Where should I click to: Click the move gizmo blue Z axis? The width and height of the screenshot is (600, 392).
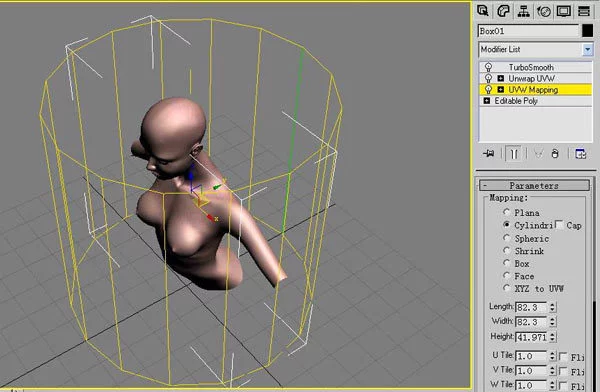191,178
